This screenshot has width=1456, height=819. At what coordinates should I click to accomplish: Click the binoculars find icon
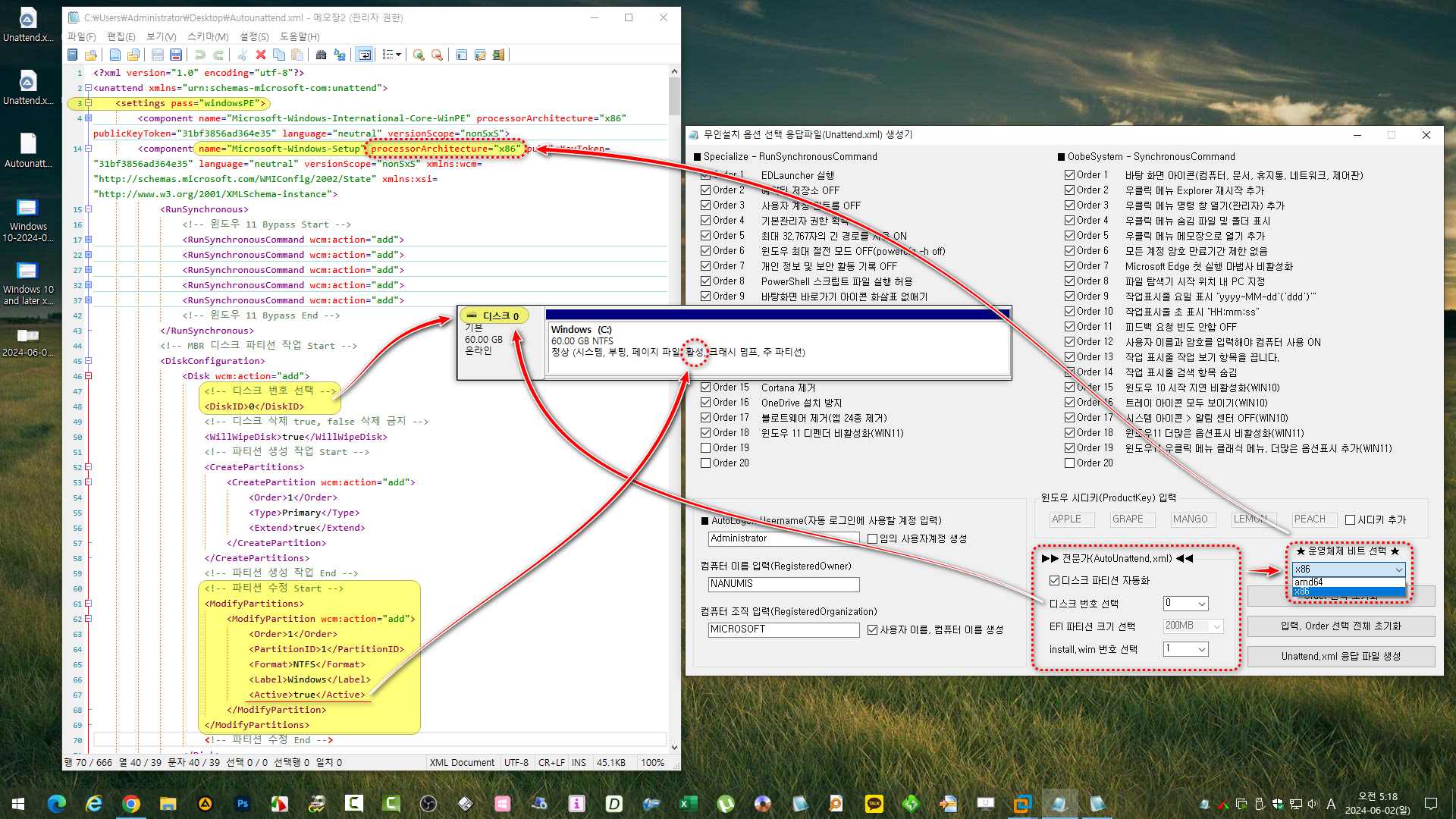pos(322,55)
